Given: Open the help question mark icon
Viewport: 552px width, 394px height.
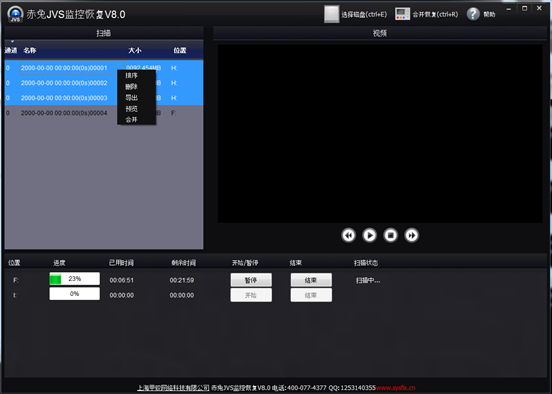Looking at the screenshot, I should 473,14.
